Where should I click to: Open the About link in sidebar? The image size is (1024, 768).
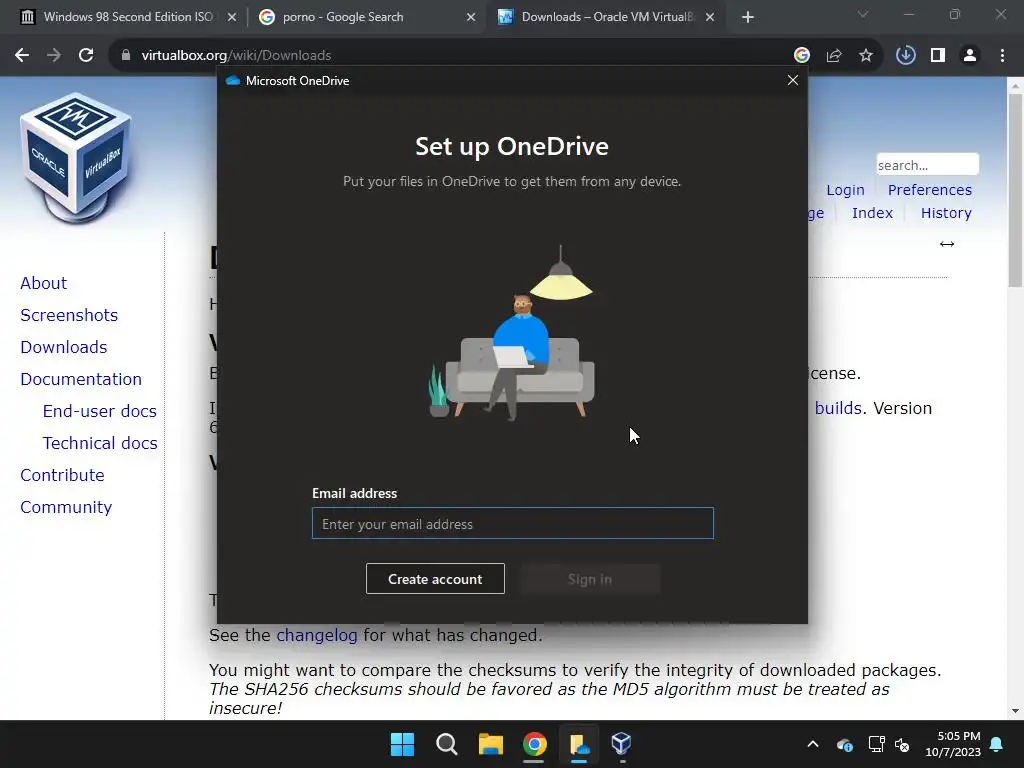(43, 283)
